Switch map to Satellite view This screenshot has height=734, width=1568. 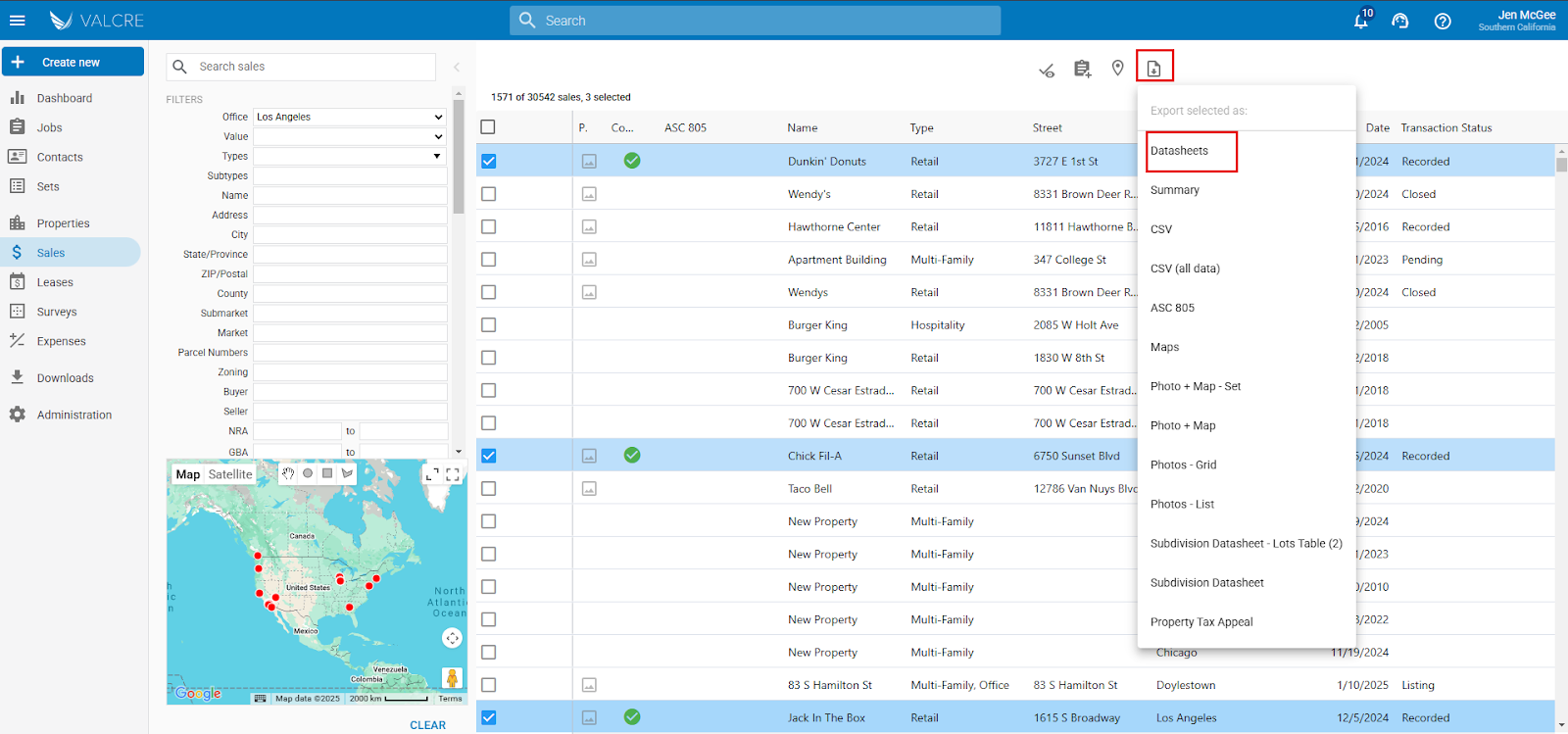click(230, 474)
